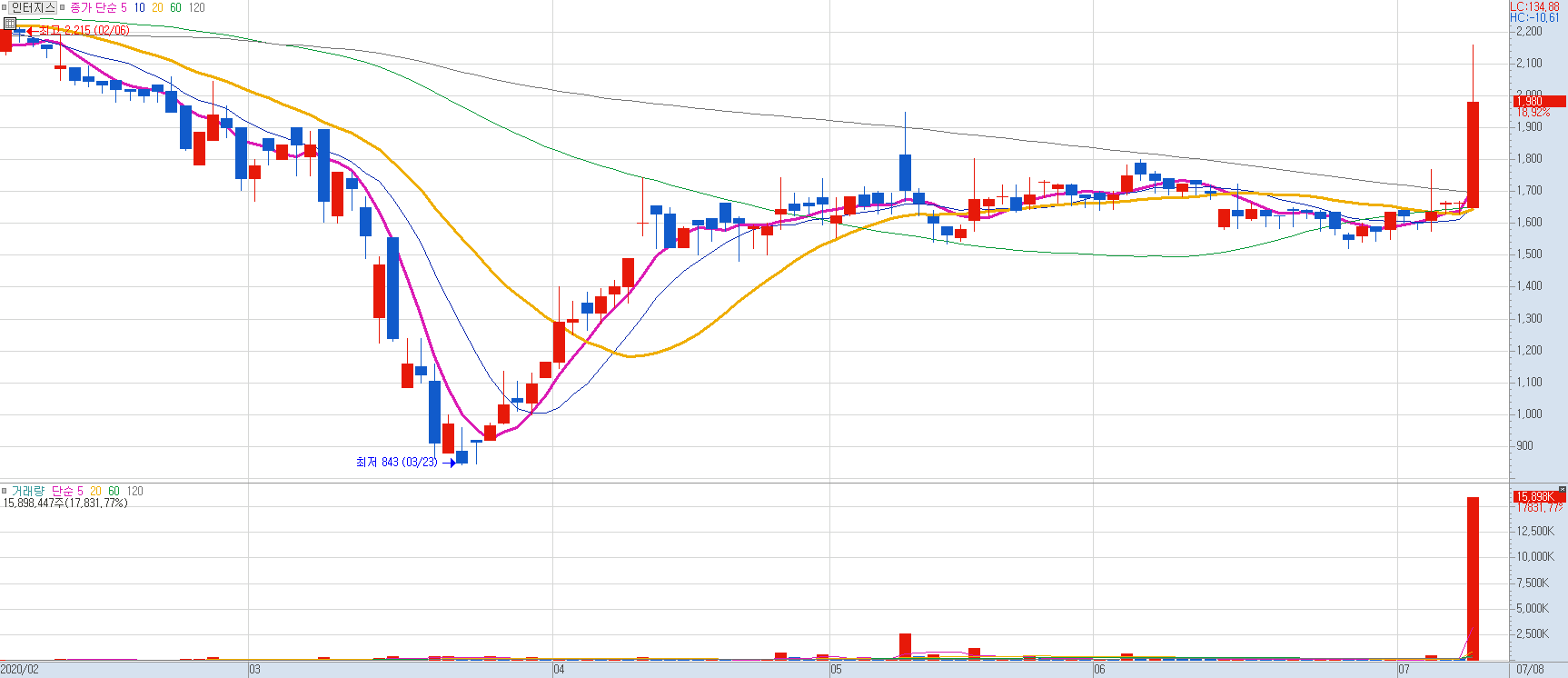Click the red 1,980 current price tag
Viewport: 1568px width, 678px height.
(1539, 101)
